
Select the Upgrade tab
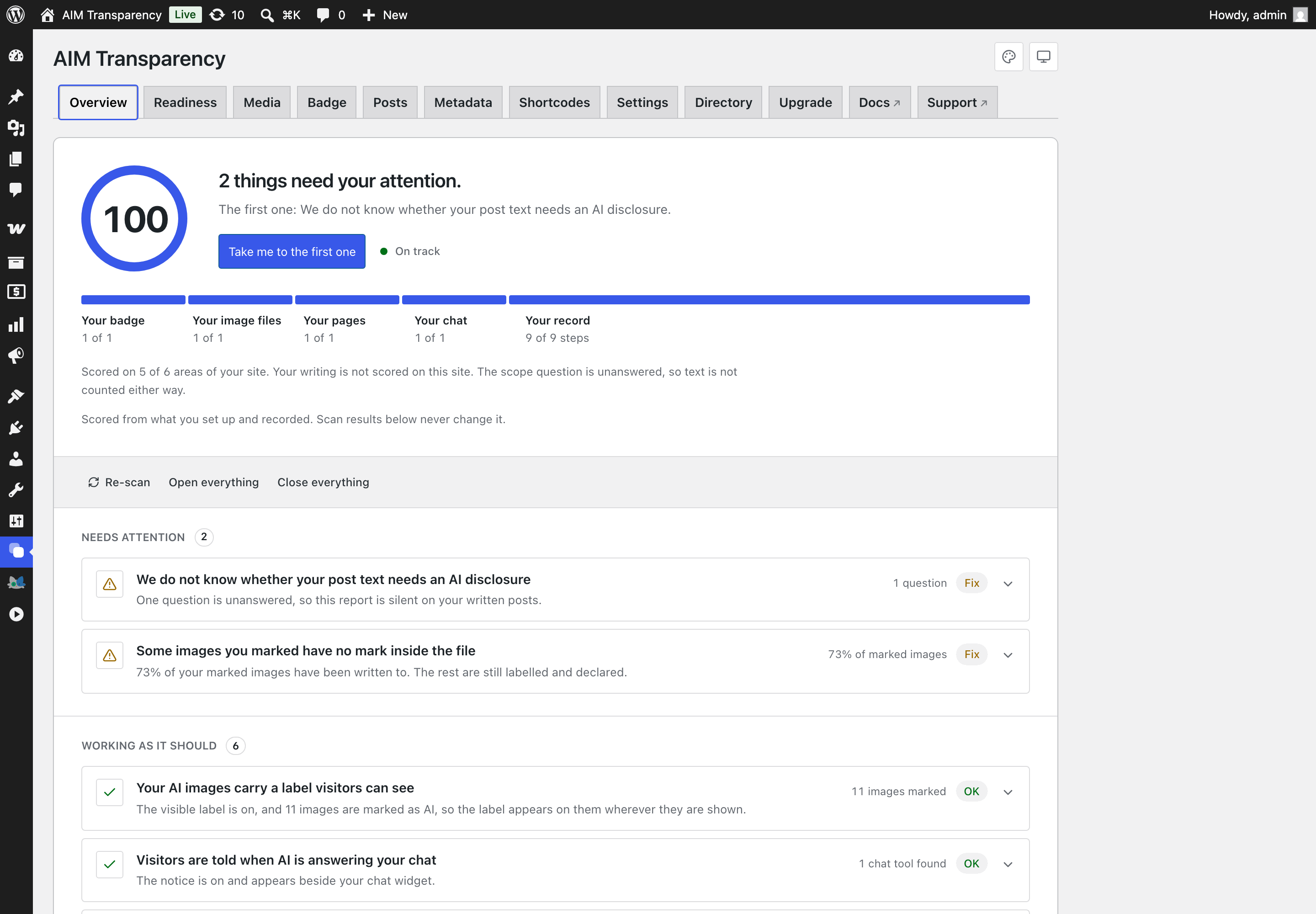click(x=805, y=102)
